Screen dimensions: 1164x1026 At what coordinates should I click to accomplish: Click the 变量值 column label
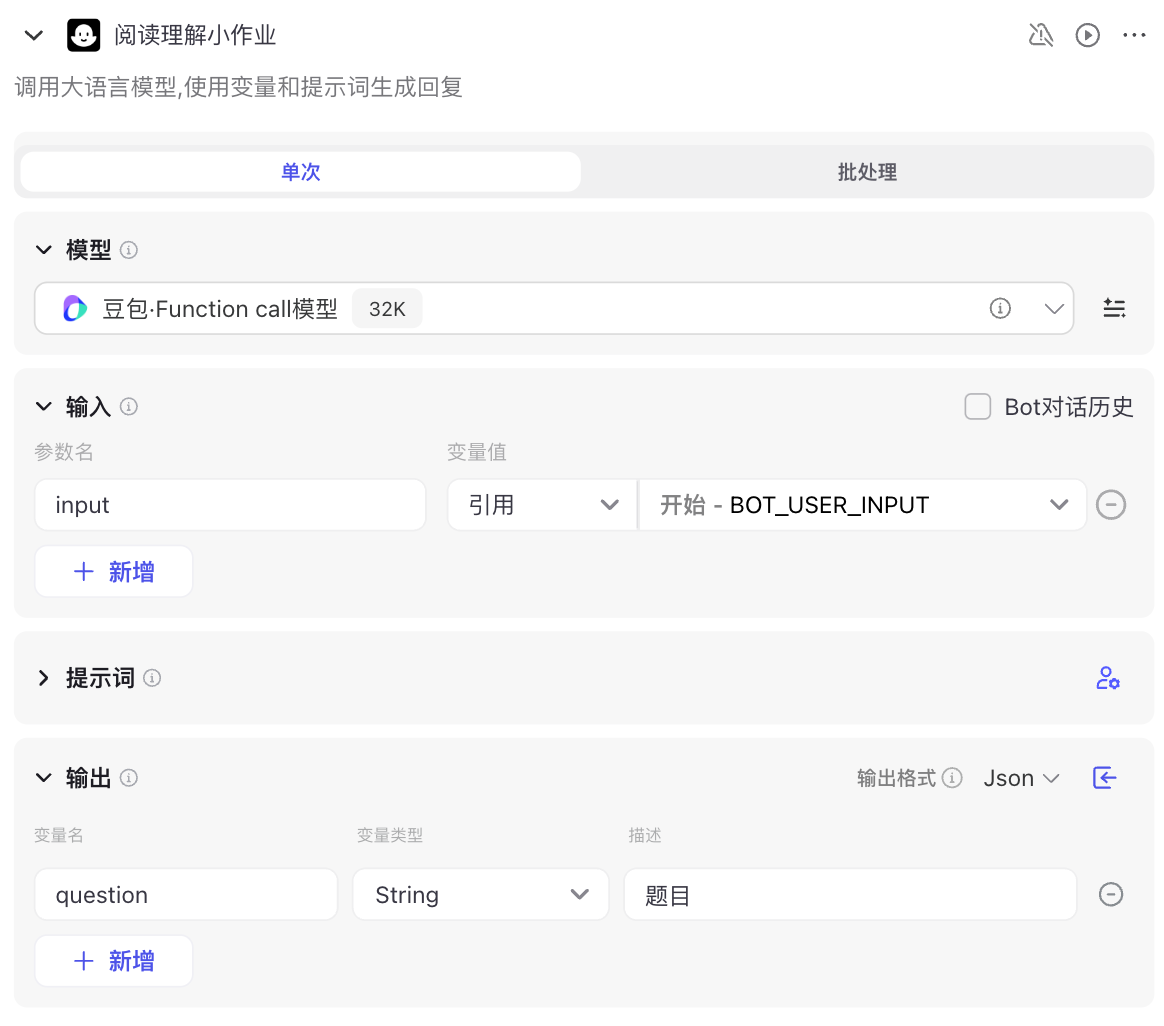point(477,451)
